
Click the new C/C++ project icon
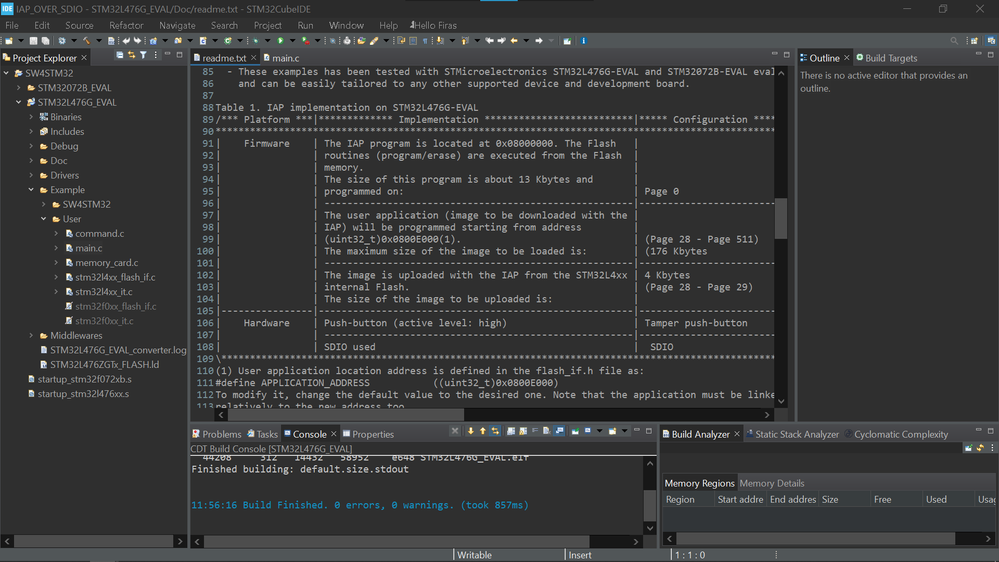click(153, 41)
